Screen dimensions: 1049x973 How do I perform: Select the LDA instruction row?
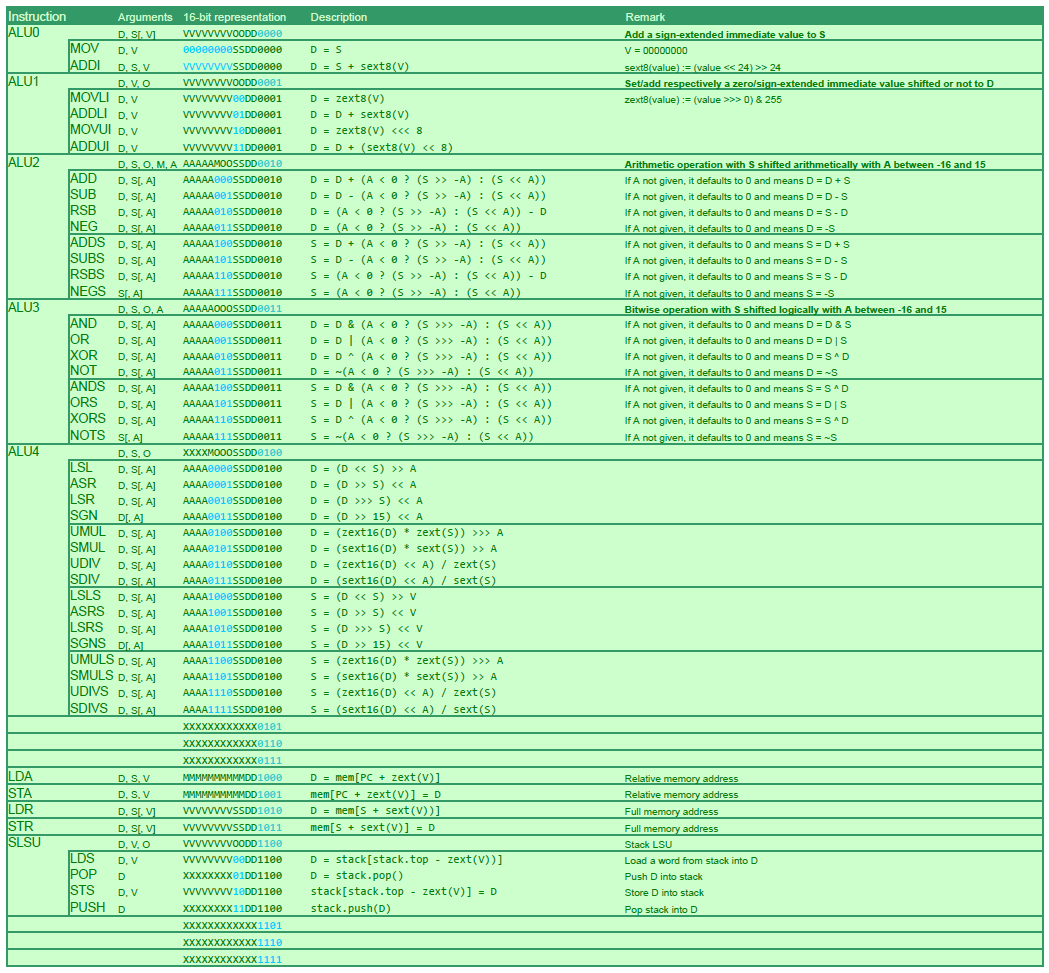pyautogui.click(x=20, y=777)
